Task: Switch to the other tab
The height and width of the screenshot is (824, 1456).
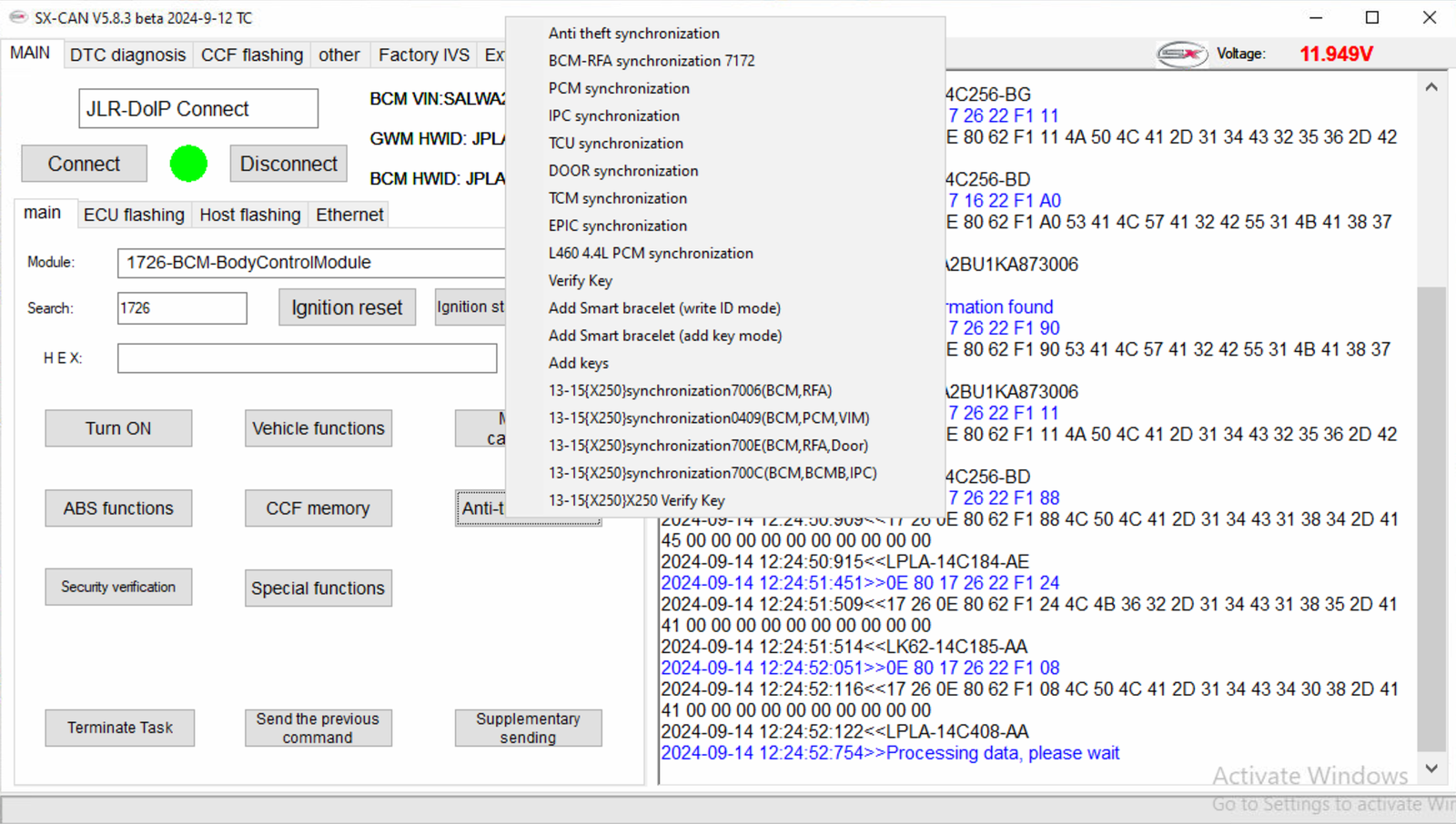Action: point(339,55)
